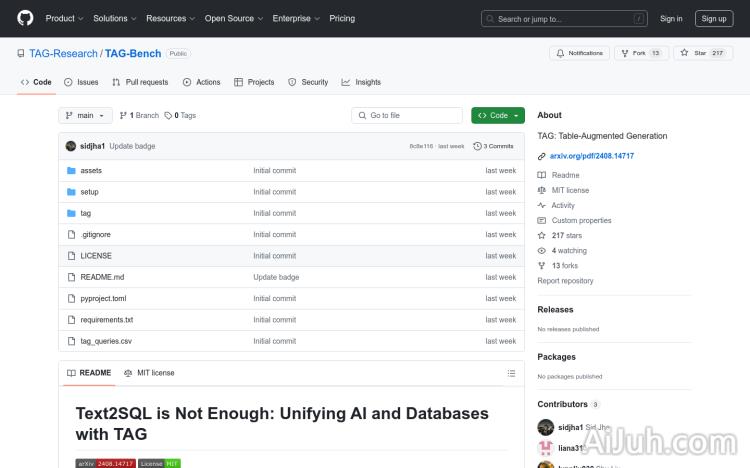The image size is (750, 468).
Task: Click the Search or jump to box
Action: (x=565, y=18)
